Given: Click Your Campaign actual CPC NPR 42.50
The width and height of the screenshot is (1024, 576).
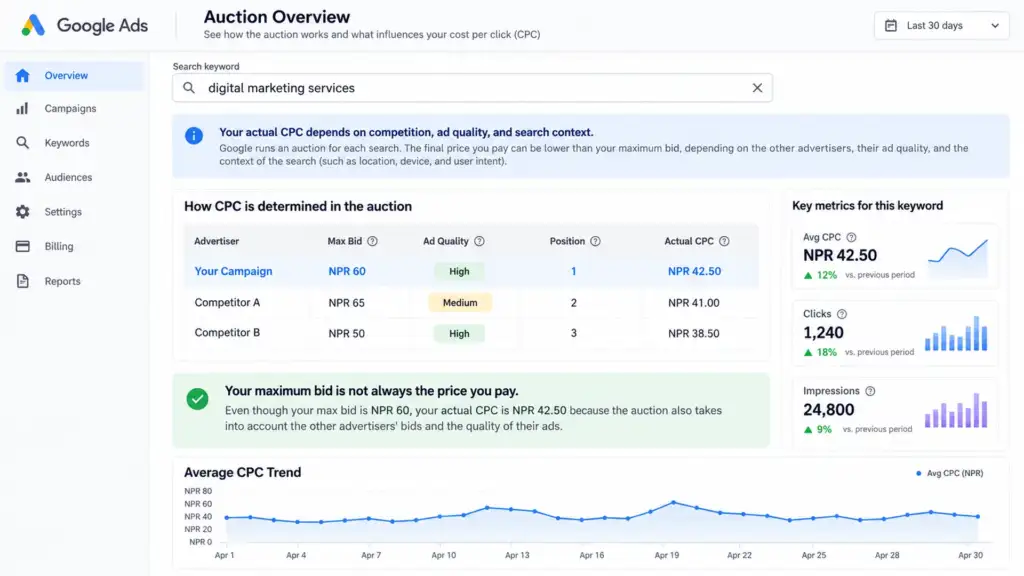Looking at the screenshot, I should [x=694, y=271].
